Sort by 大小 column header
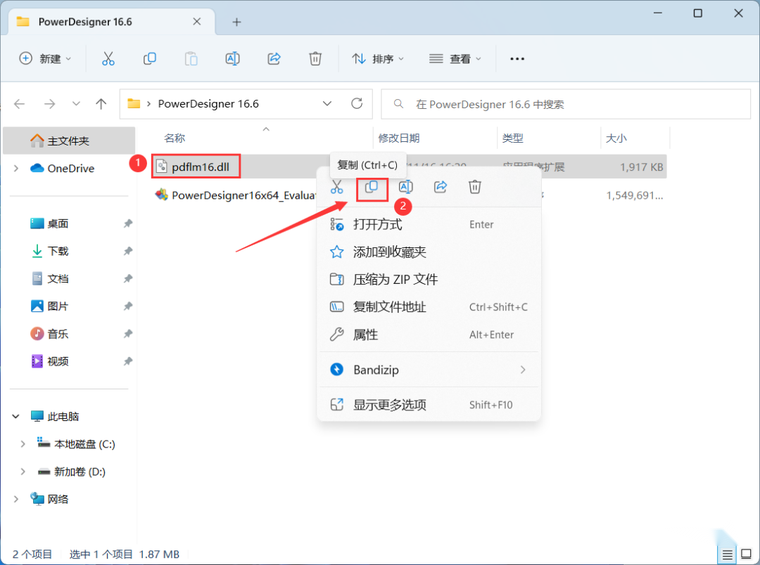The width and height of the screenshot is (760, 565). coord(616,138)
